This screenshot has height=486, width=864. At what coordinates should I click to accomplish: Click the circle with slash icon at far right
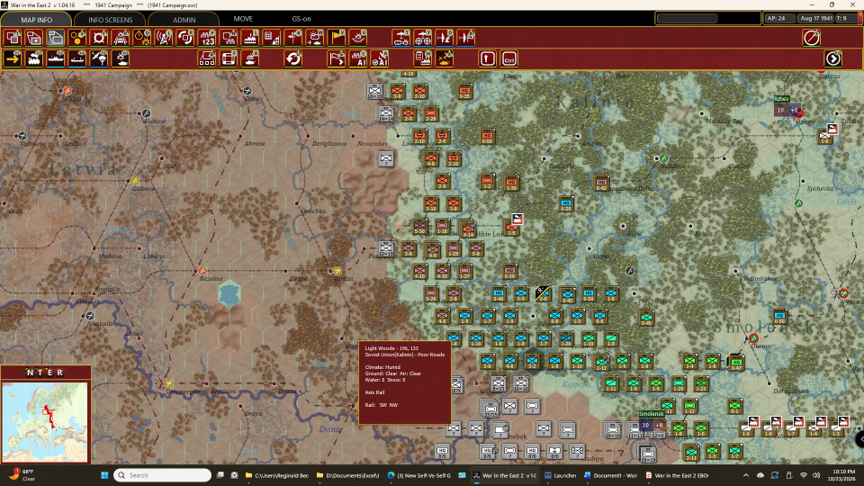(x=811, y=38)
